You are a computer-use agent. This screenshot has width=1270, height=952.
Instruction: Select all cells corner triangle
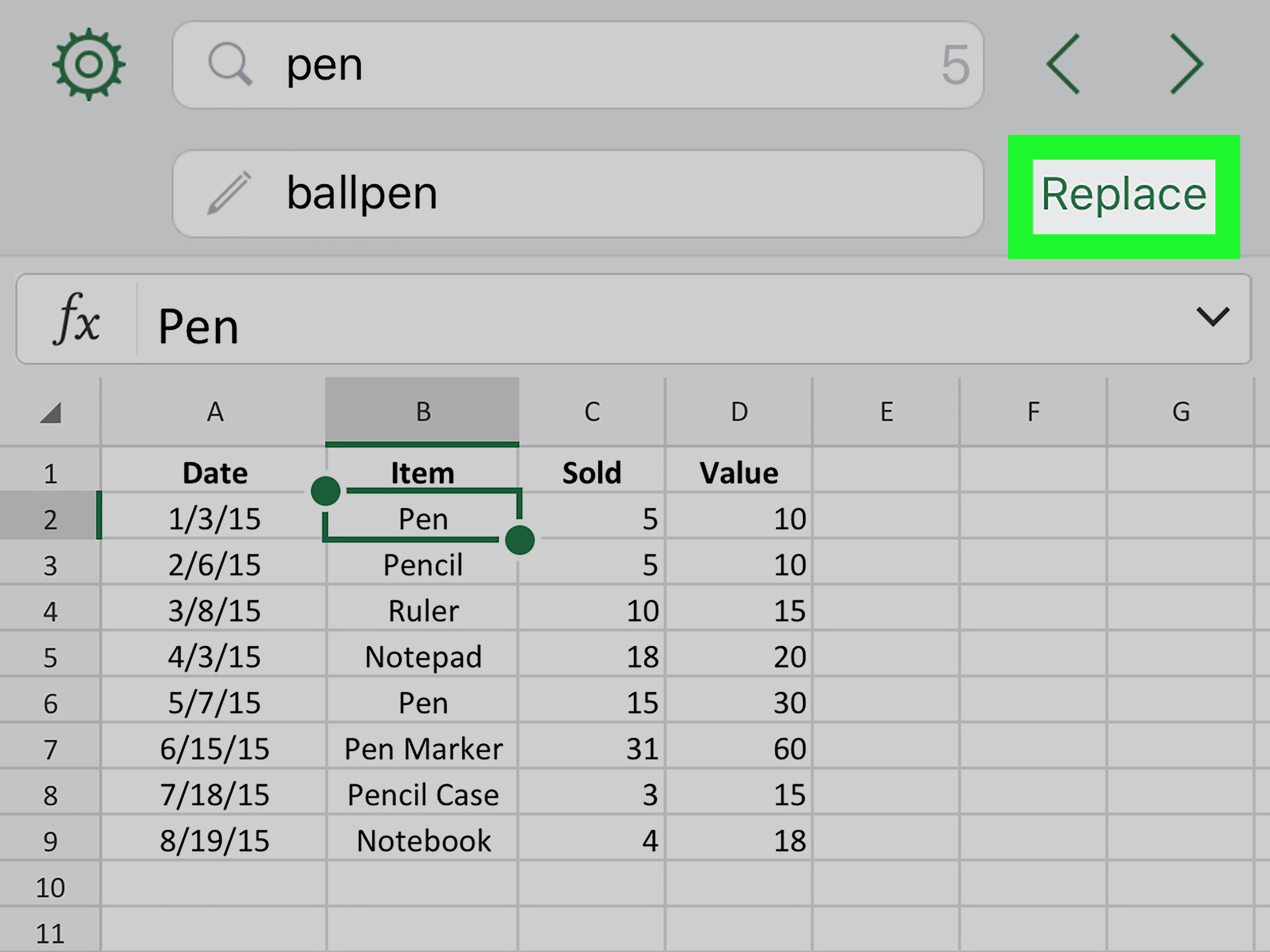pos(50,413)
